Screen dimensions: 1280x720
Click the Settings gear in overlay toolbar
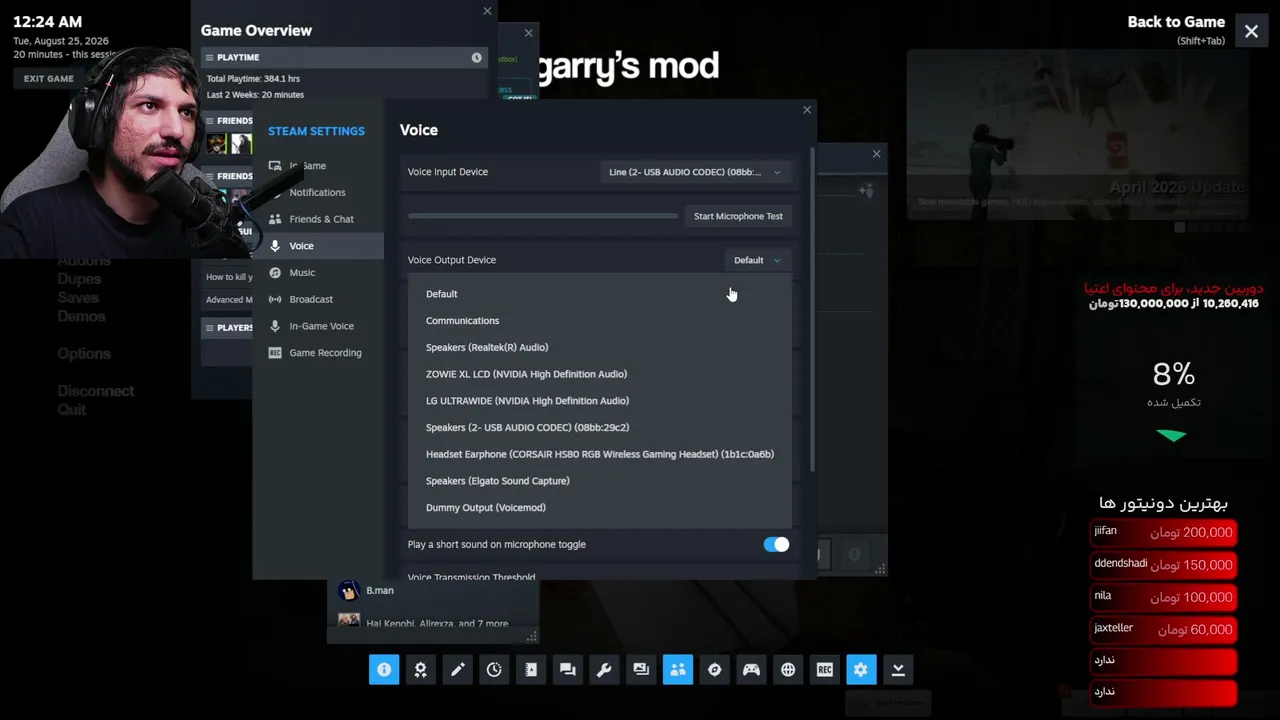click(x=861, y=670)
